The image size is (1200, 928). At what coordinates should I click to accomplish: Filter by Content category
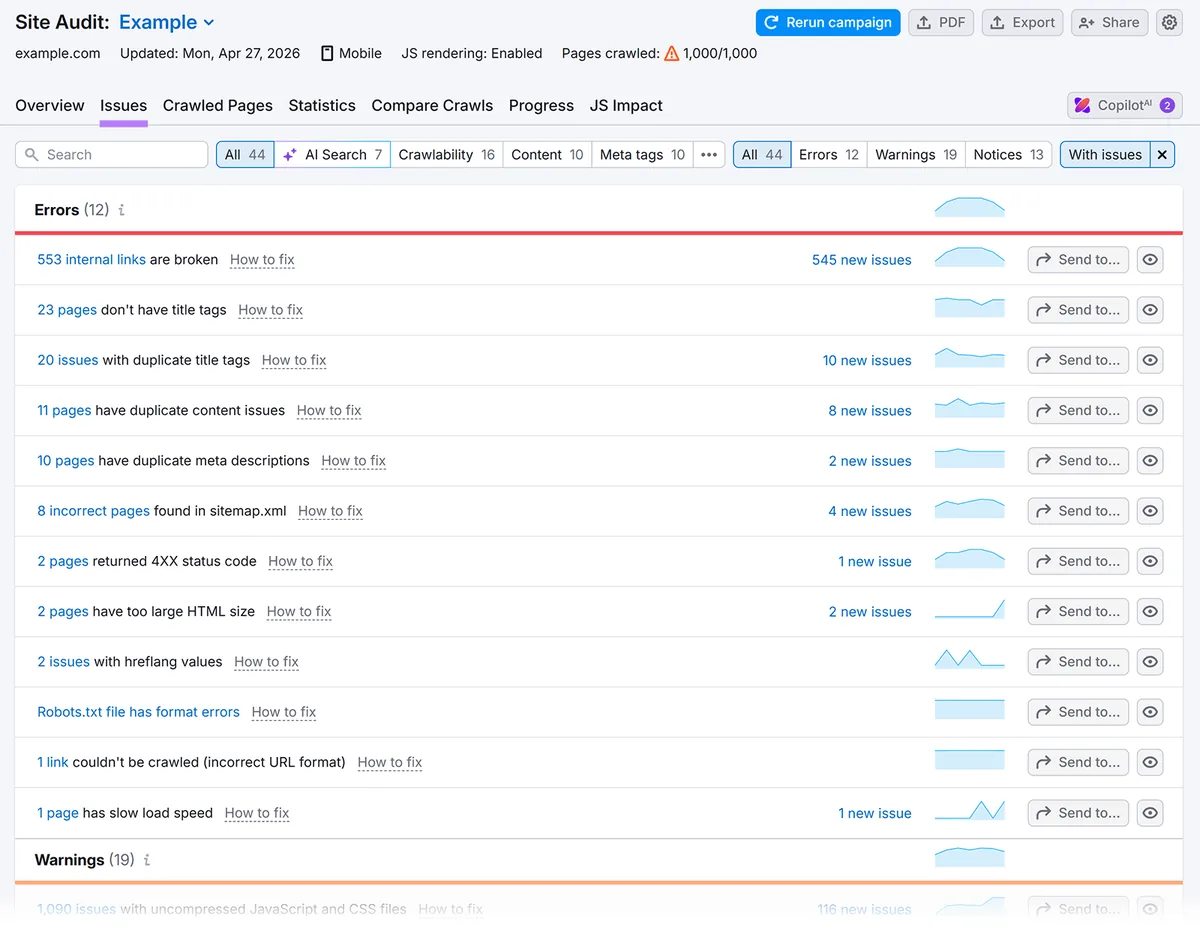[547, 154]
